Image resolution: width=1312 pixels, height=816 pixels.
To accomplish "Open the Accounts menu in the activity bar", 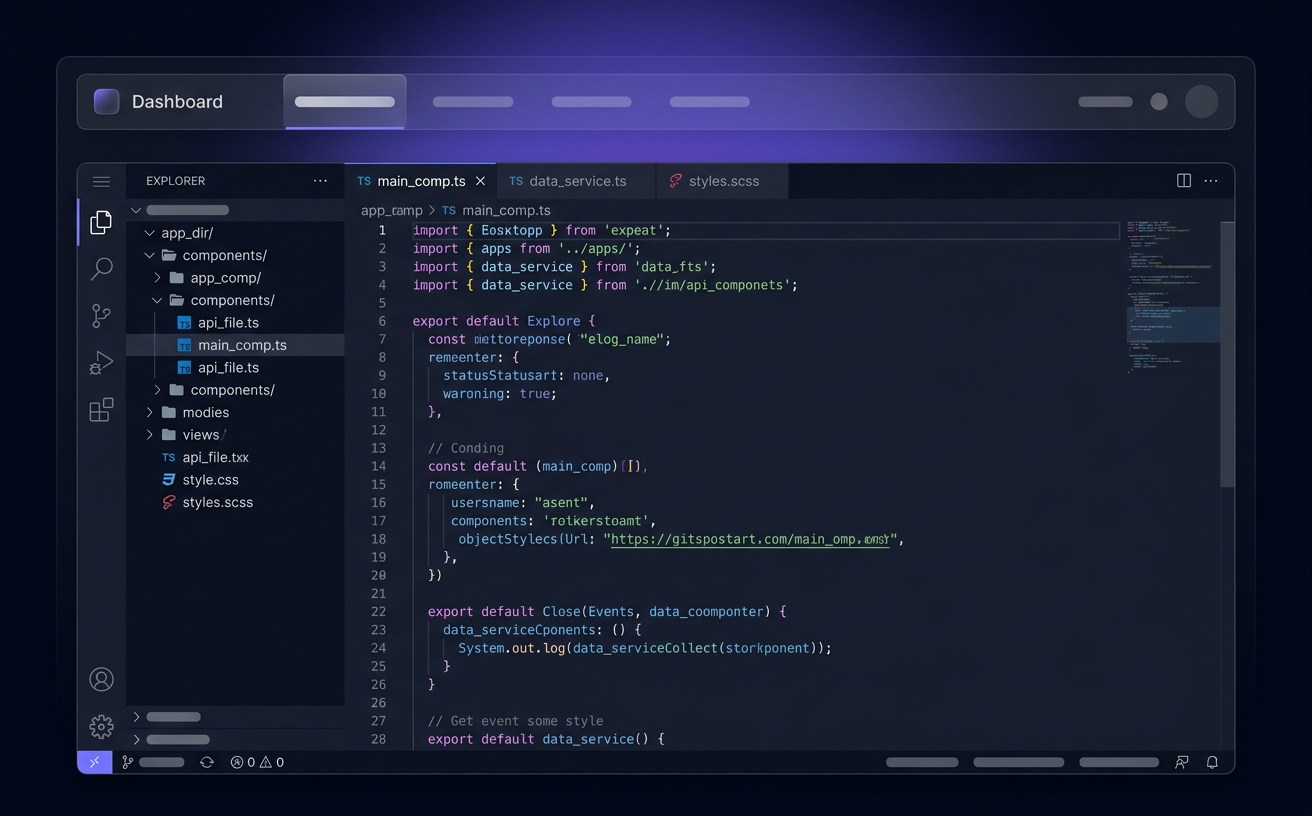I will (101, 679).
